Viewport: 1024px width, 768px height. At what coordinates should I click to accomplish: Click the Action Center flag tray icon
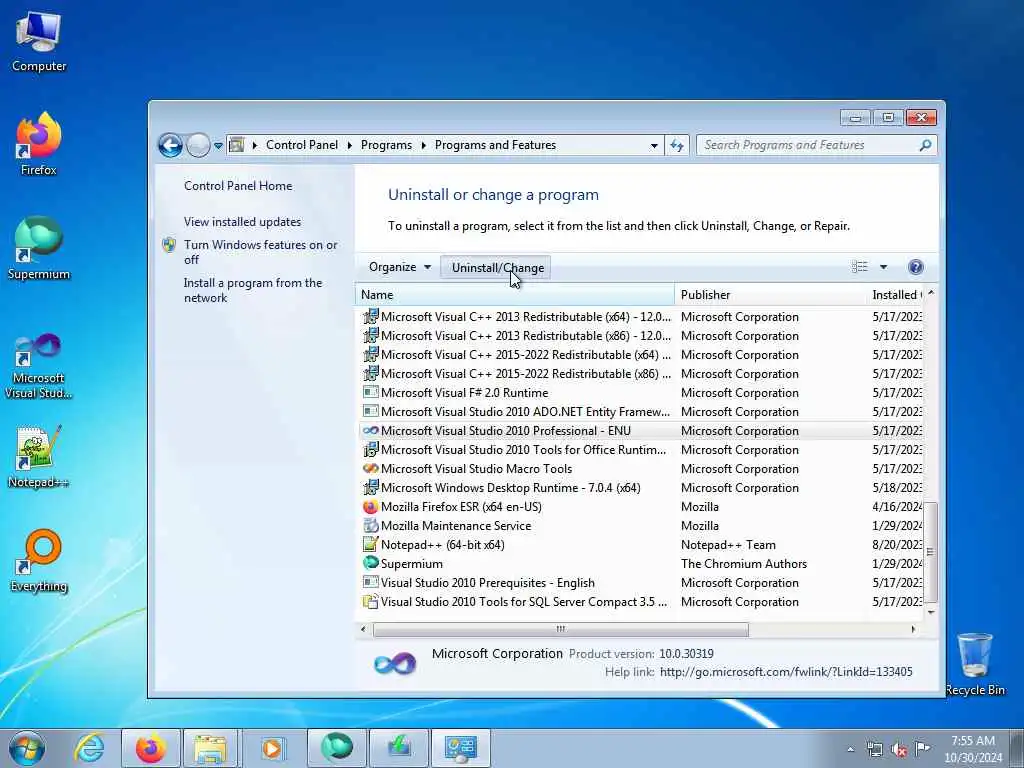(922, 748)
